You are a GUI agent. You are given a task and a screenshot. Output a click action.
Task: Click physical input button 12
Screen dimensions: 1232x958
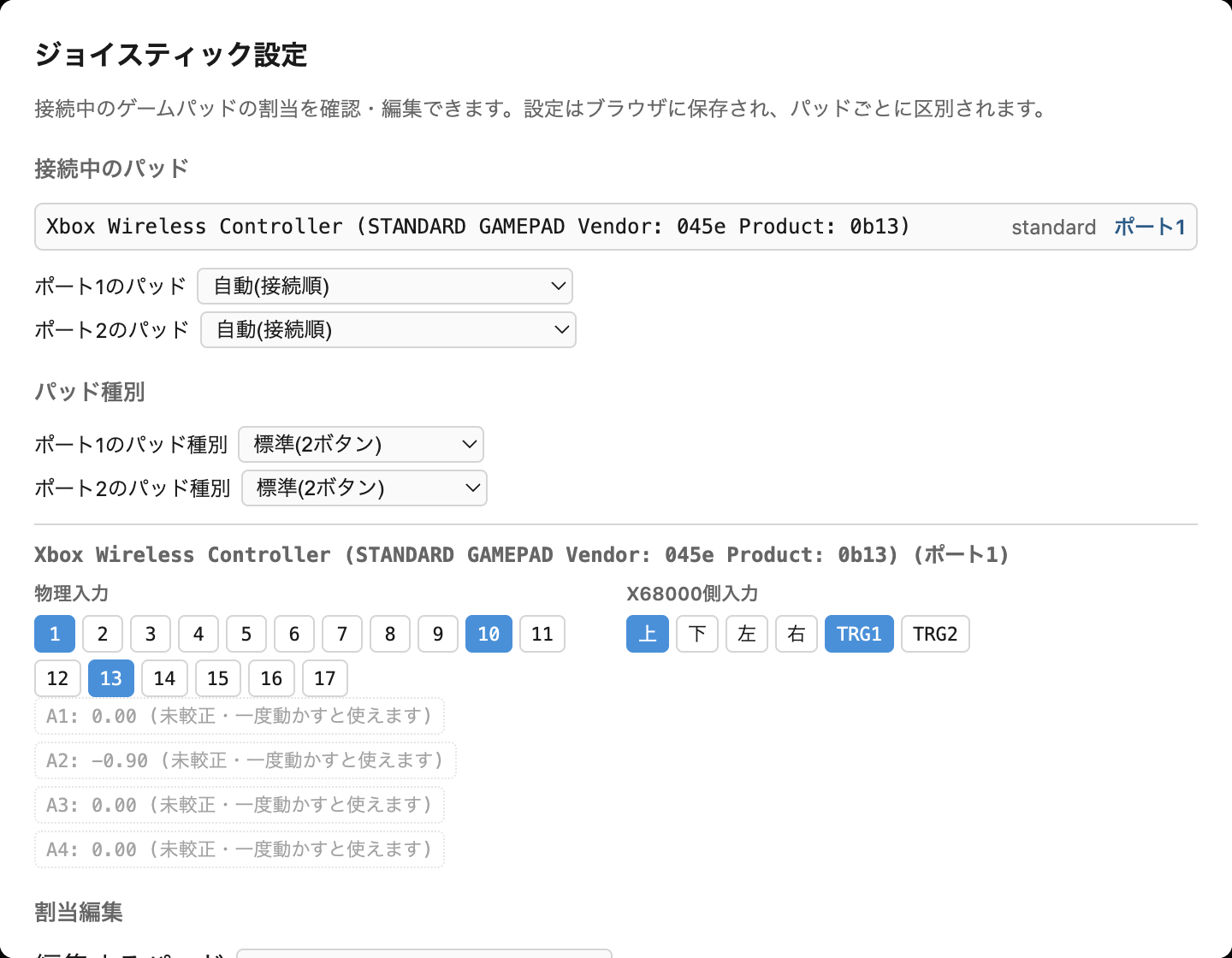(x=57, y=678)
